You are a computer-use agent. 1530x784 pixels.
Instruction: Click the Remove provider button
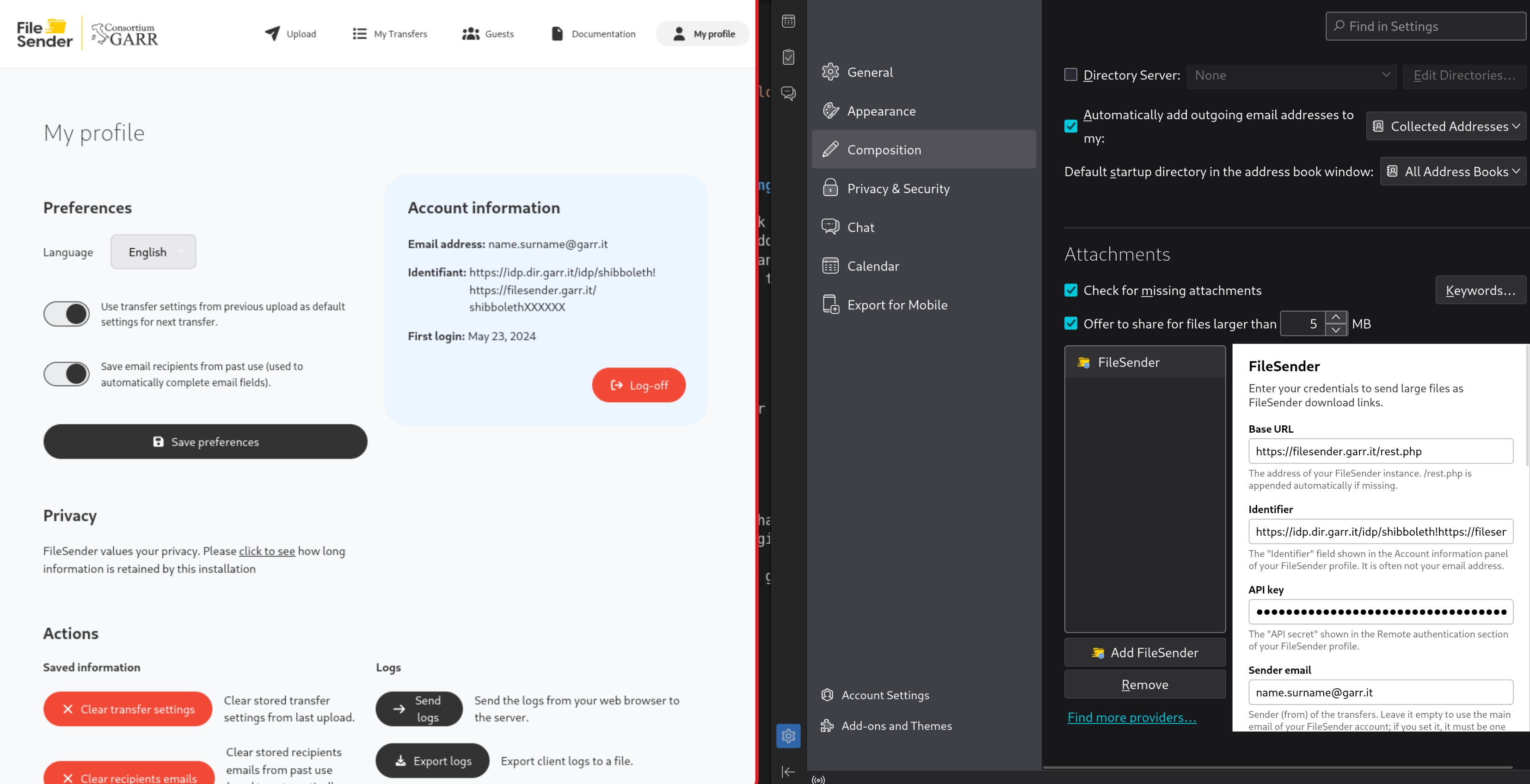(1144, 684)
